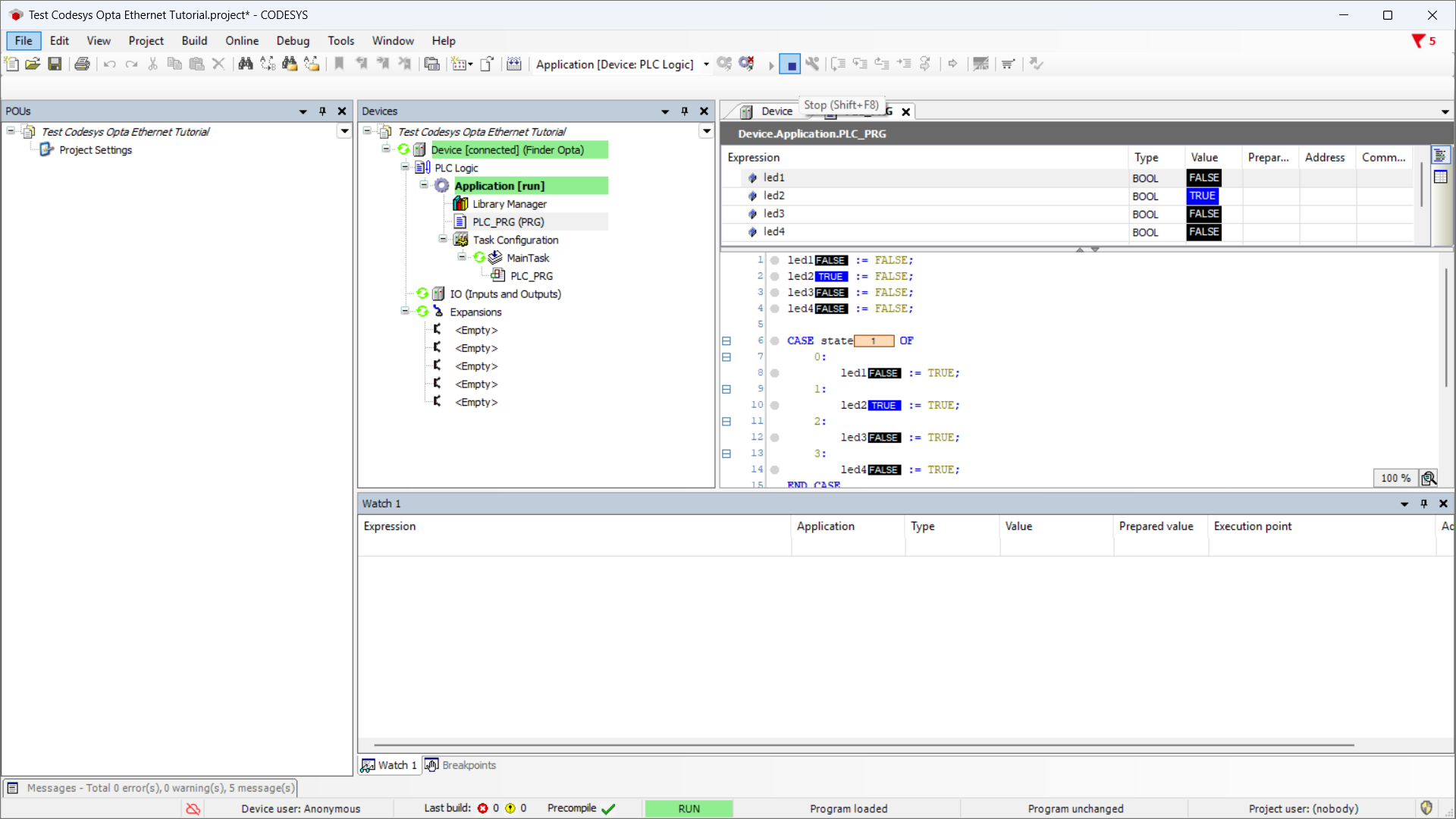Pin the Devices panel auto-hide toggle
The width and height of the screenshot is (1456, 819).
[x=684, y=111]
